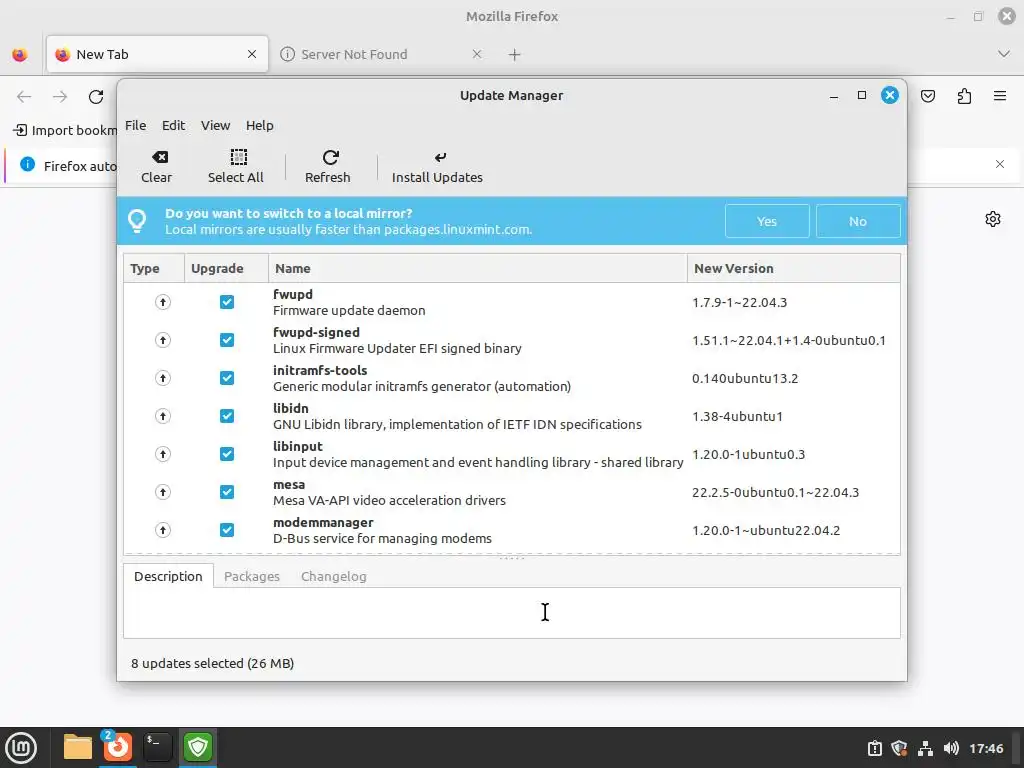Sort by the Upgrade column header

click(x=226, y=268)
